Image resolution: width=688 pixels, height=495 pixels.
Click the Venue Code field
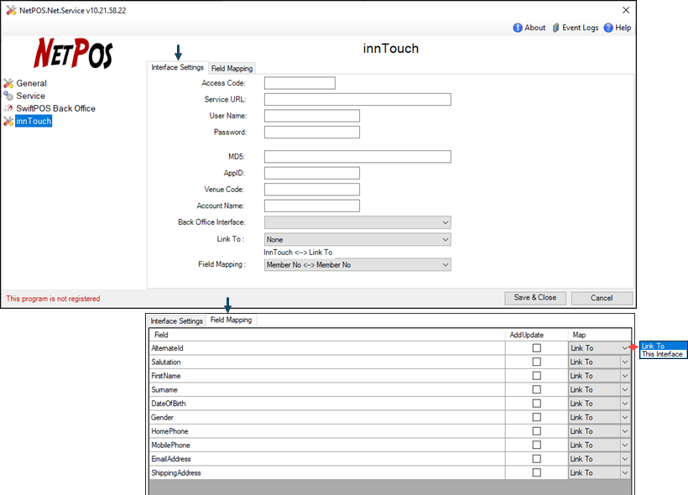pos(312,189)
